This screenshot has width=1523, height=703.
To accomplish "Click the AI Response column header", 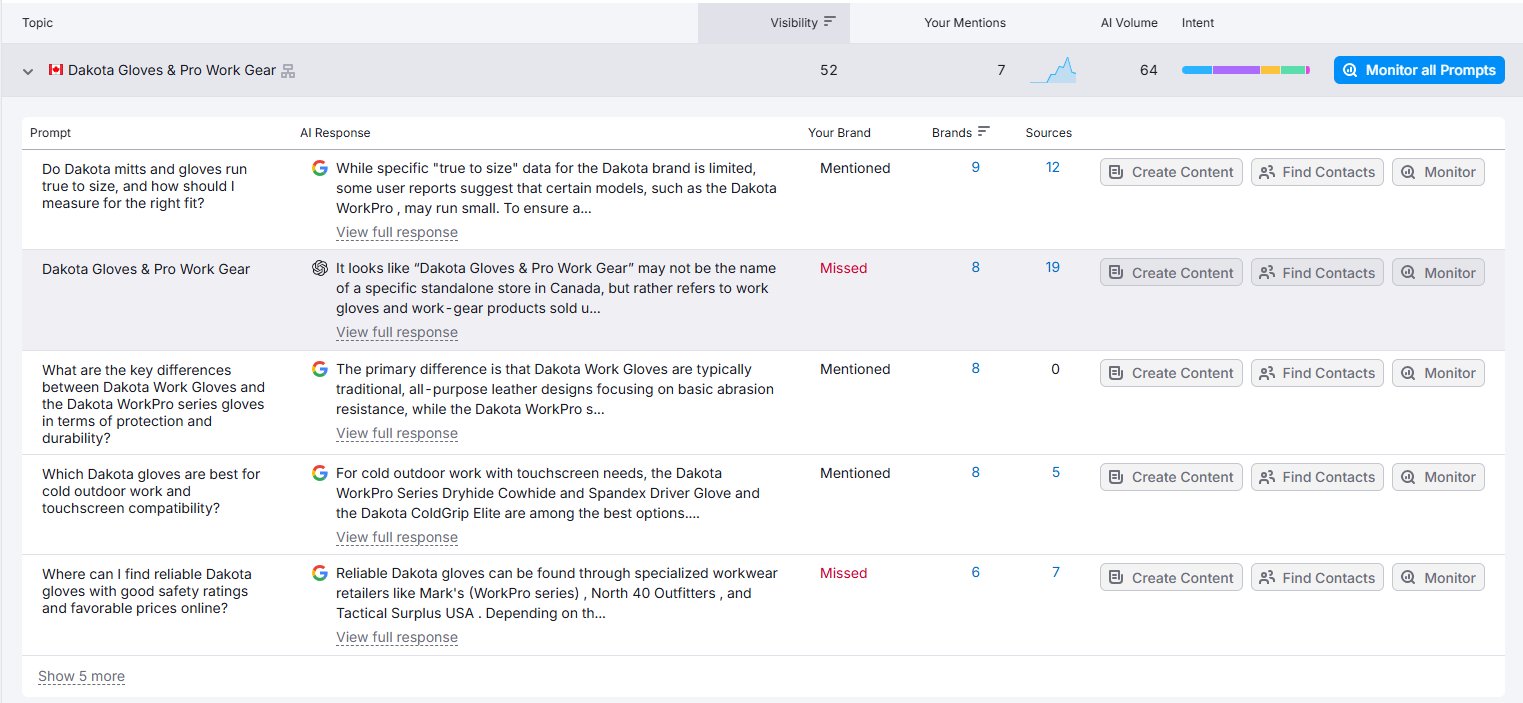I will tap(335, 132).
